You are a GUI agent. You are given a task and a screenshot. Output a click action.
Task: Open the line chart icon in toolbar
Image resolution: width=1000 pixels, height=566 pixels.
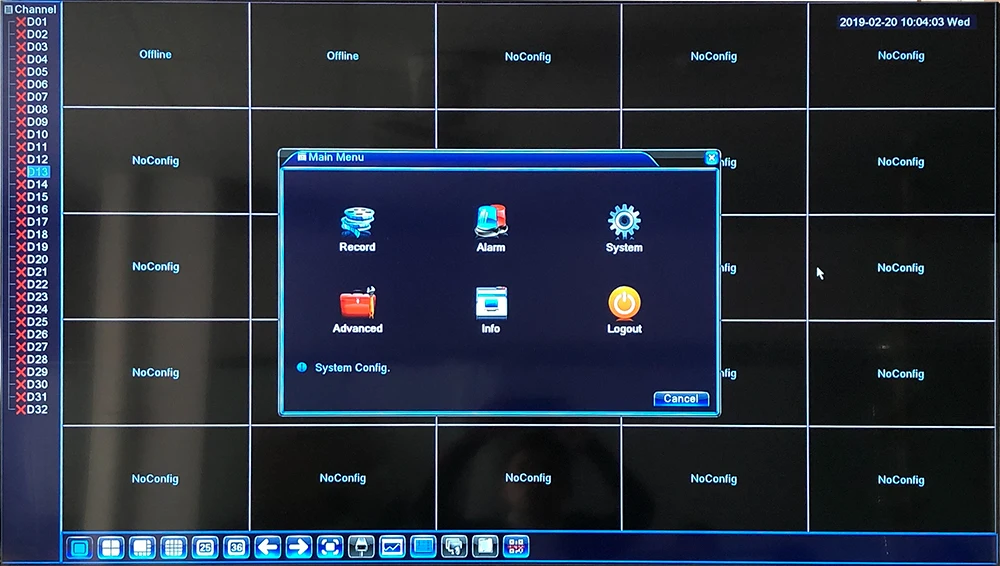point(392,547)
